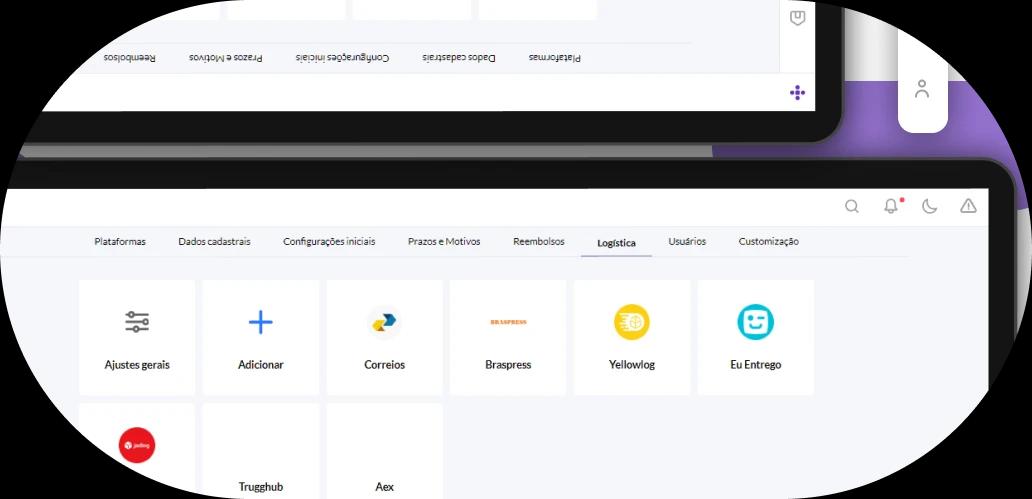Image resolution: width=1032 pixels, height=499 pixels.
Task: Open the Yellowlog carrier icon
Action: point(631,322)
